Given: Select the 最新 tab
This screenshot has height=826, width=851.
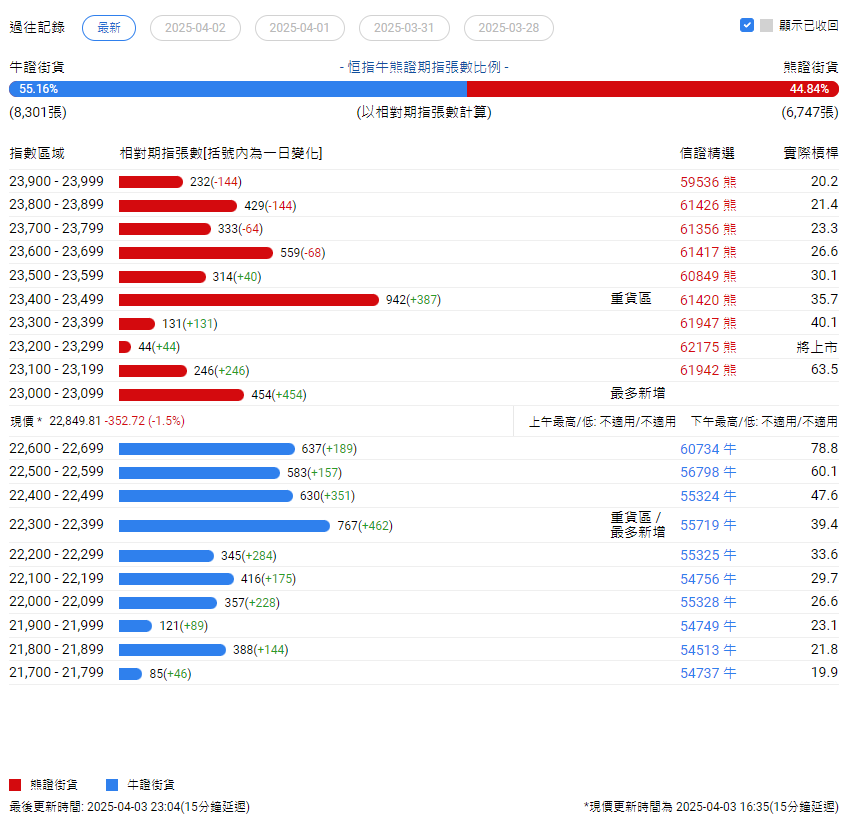Looking at the screenshot, I should [x=109, y=28].
